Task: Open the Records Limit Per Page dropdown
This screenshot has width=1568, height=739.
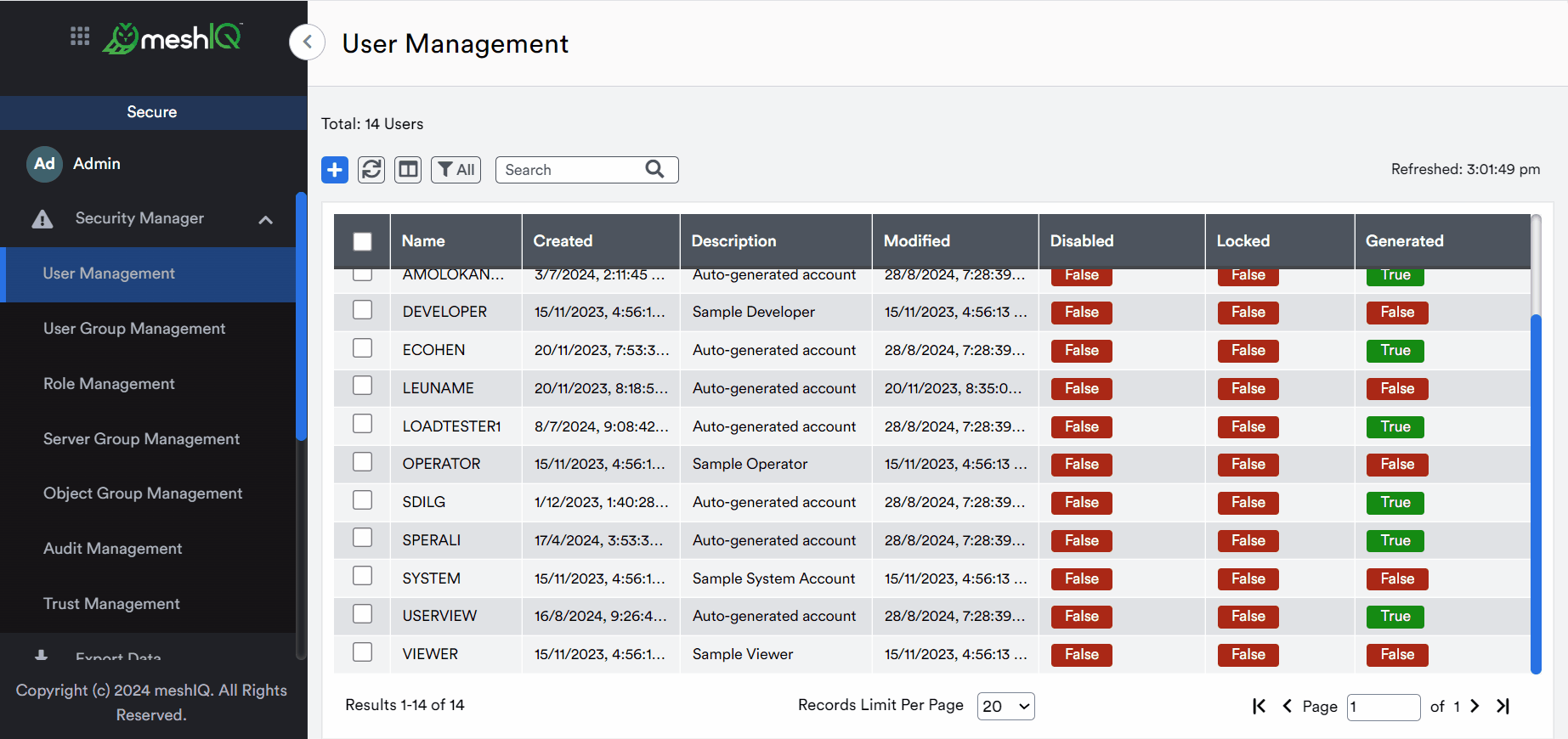Action: click(1006, 706)
